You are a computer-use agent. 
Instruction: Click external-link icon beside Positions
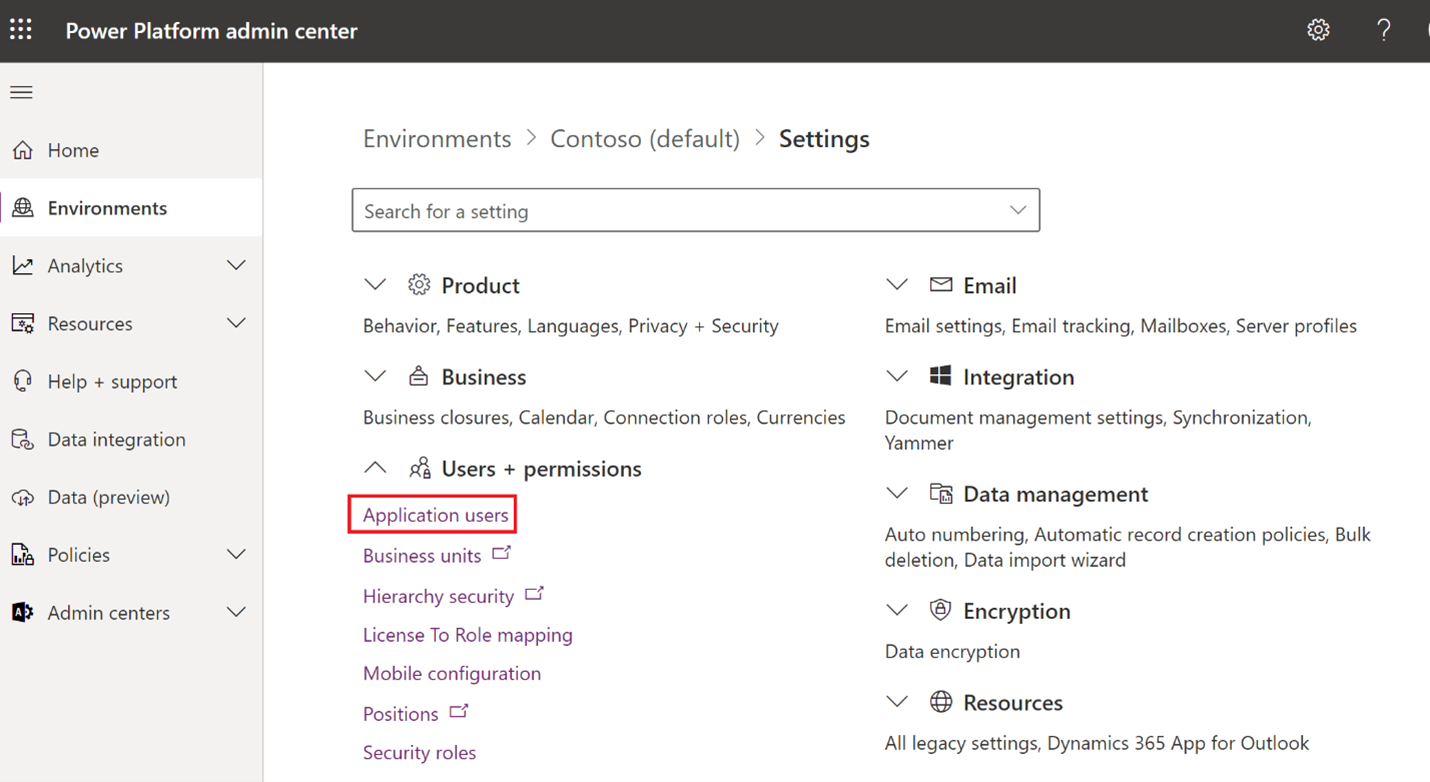(458, 712)
